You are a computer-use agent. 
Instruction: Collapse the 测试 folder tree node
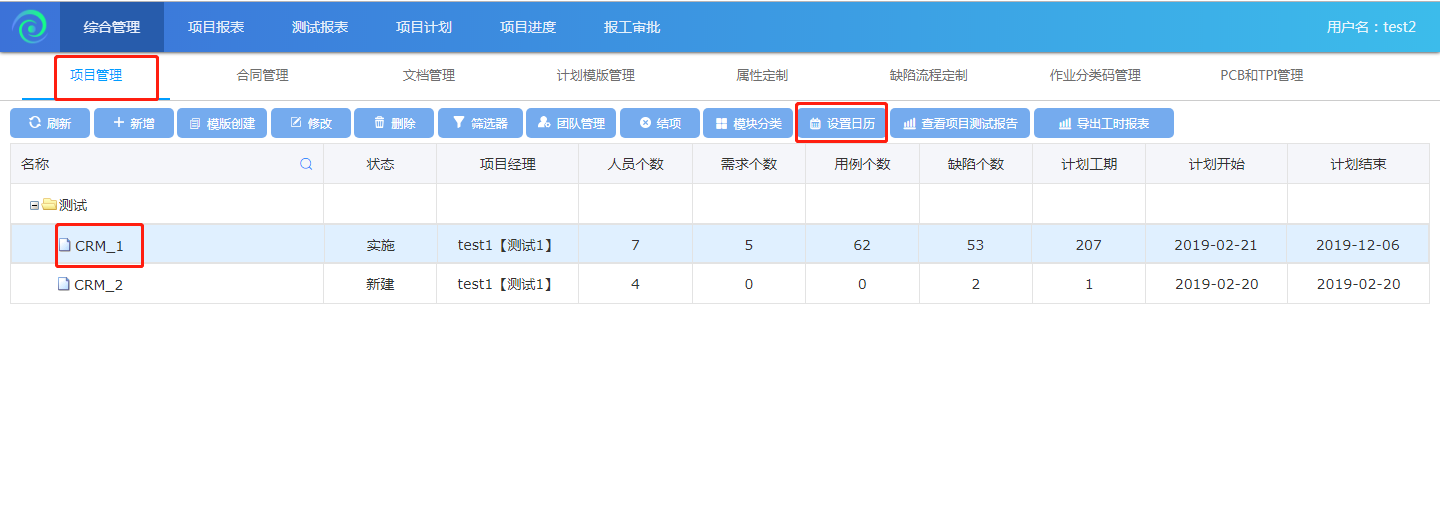(35, 205)
